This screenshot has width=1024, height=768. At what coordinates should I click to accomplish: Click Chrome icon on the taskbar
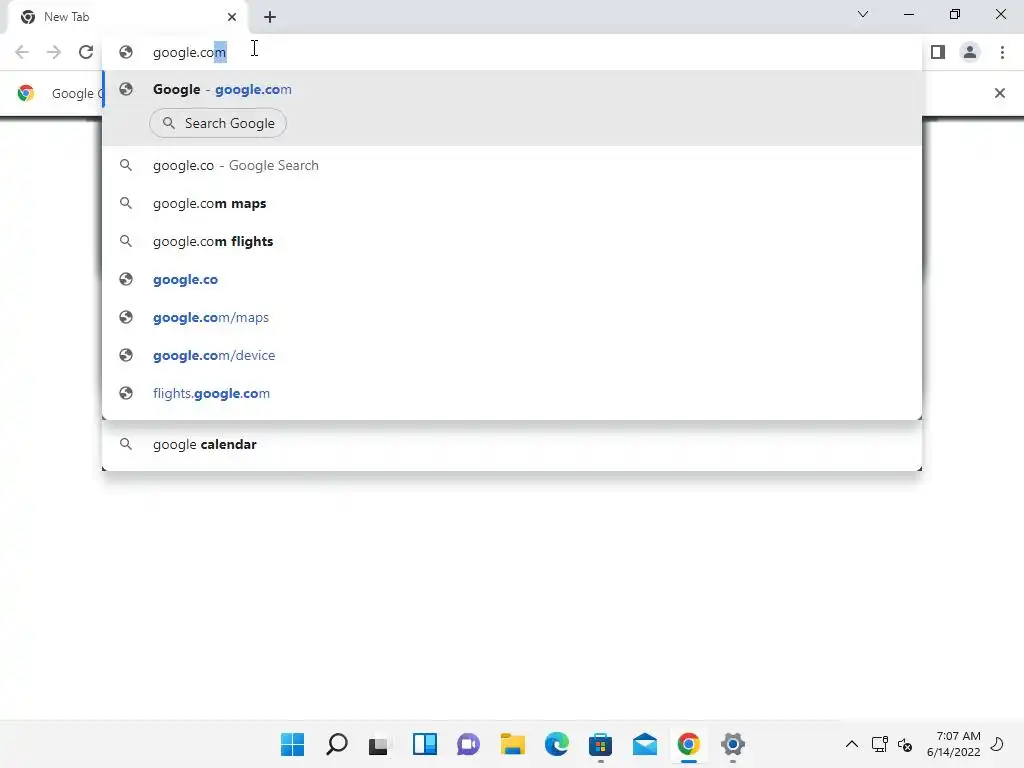pos(688,744)
